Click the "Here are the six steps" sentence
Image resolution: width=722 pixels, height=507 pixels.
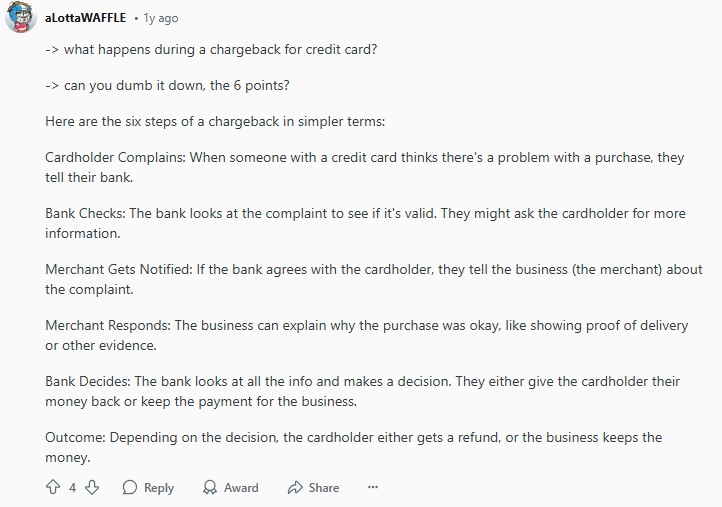(222, 122)
